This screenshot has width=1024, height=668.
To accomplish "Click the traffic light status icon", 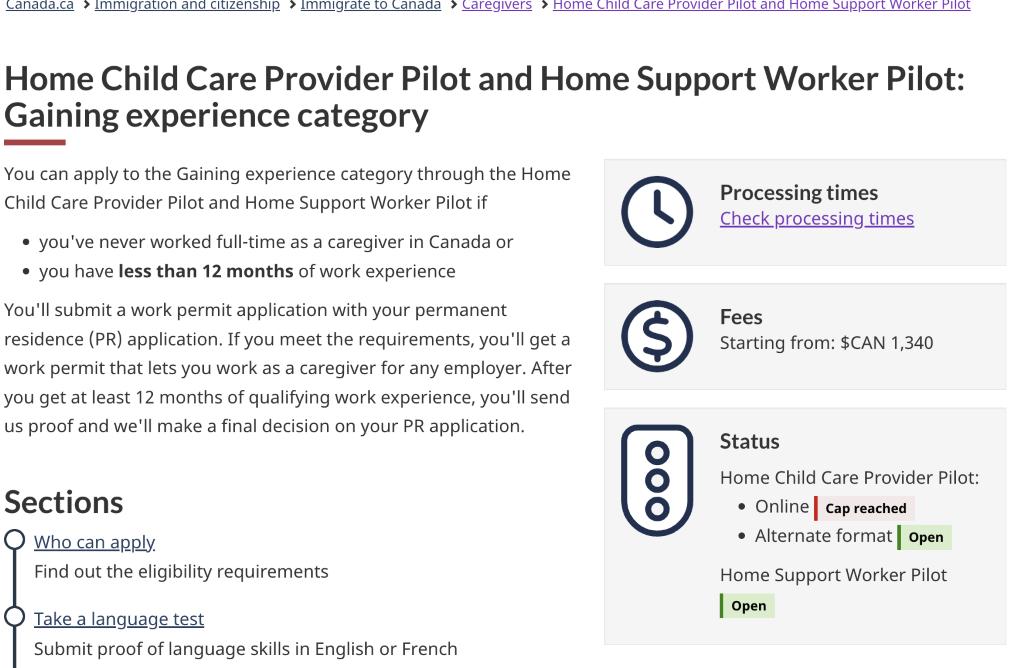I will 657,481.
